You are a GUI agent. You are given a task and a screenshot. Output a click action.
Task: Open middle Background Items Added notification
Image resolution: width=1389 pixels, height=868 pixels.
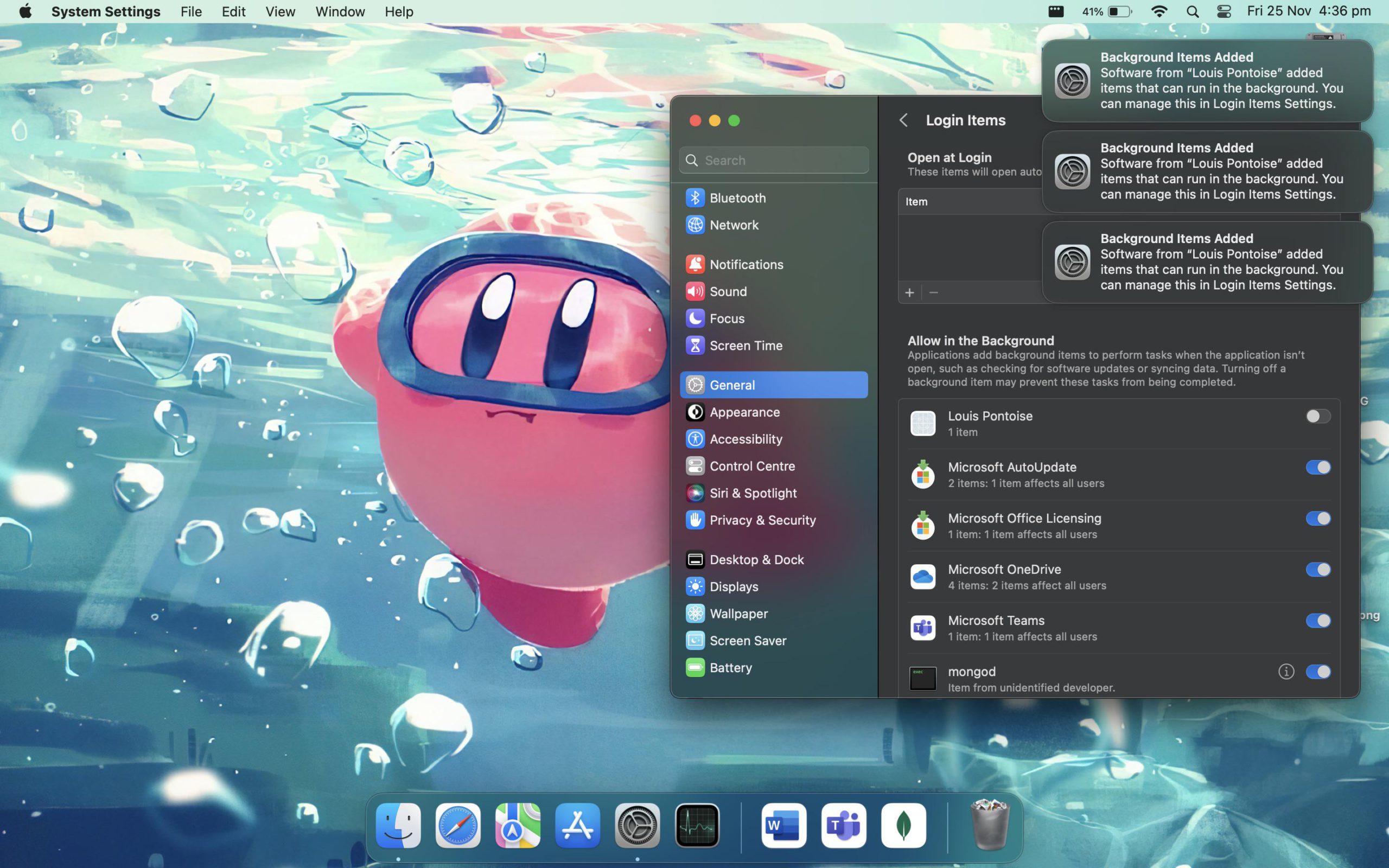(1207, 171)
